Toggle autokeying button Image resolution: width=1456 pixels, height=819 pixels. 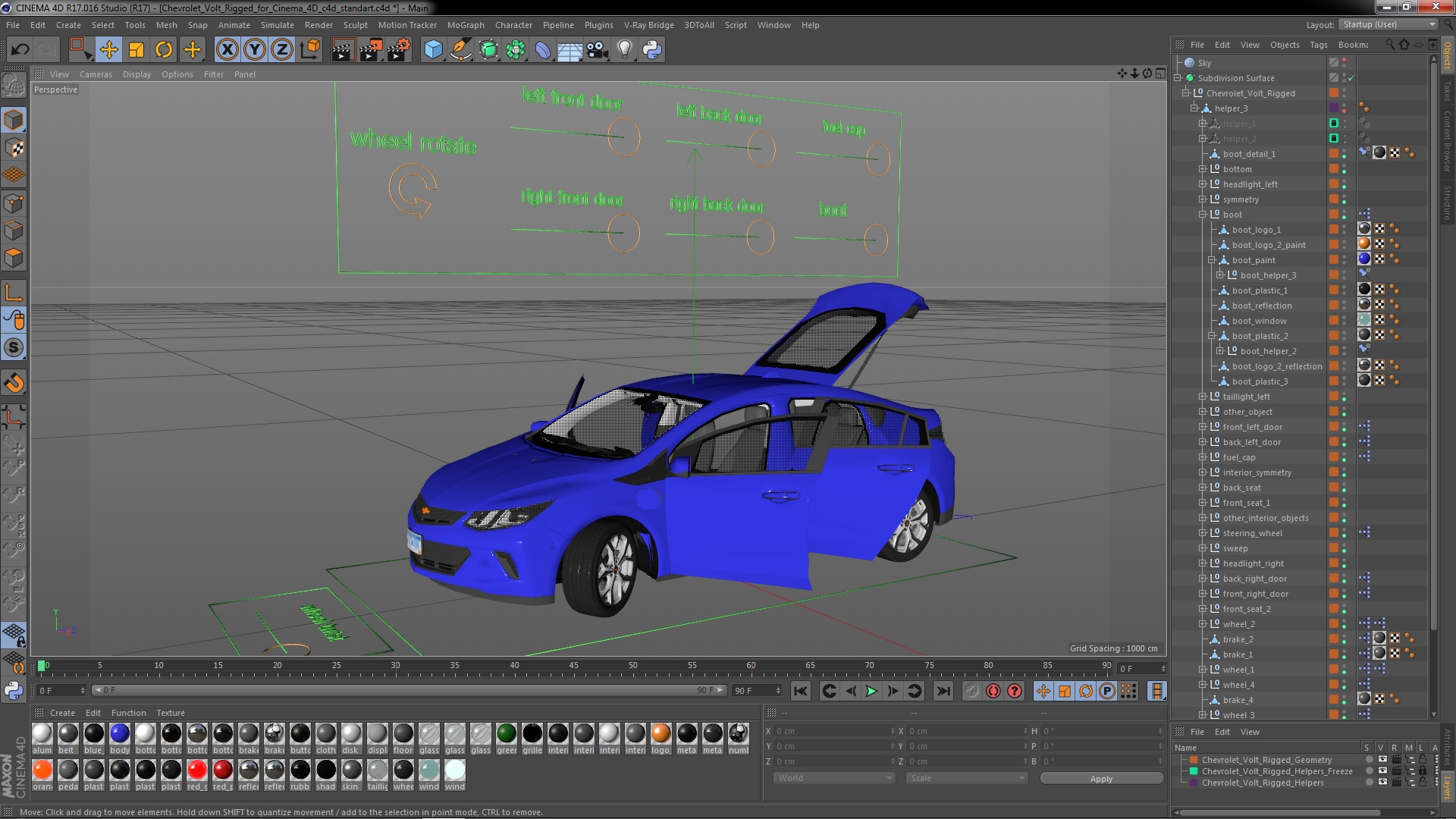point(993,691)
